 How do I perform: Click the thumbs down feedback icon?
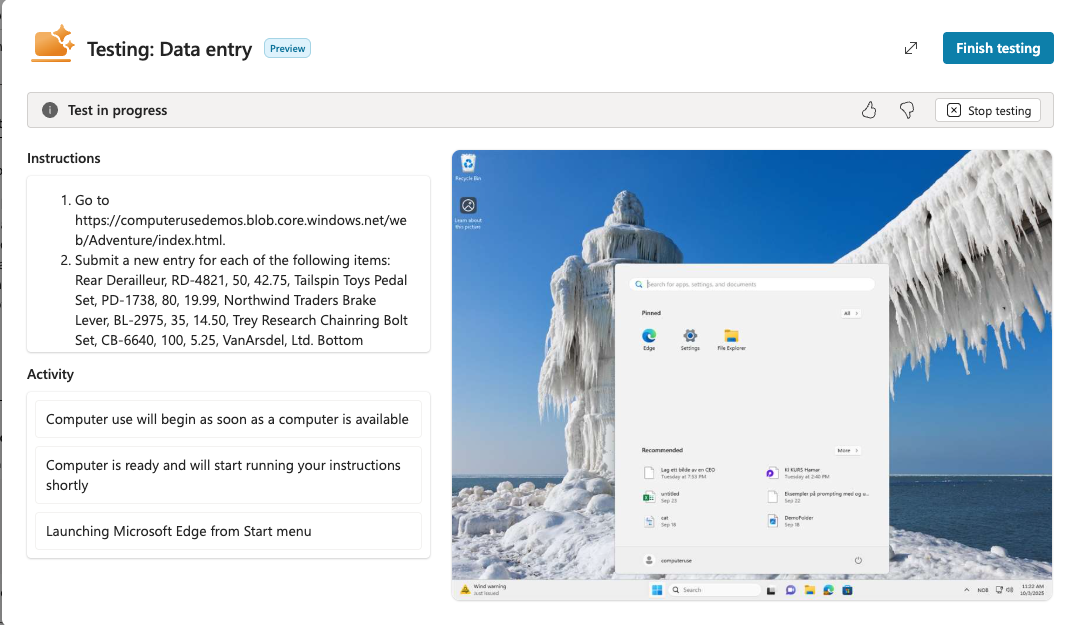pyautogui.click(x=907, y=110)
